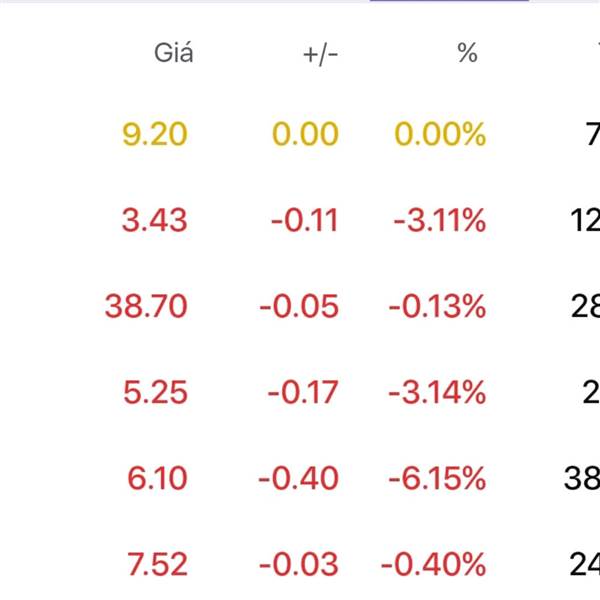
Task: Select the -3.11% percent cell
Action: coord(440,220)
